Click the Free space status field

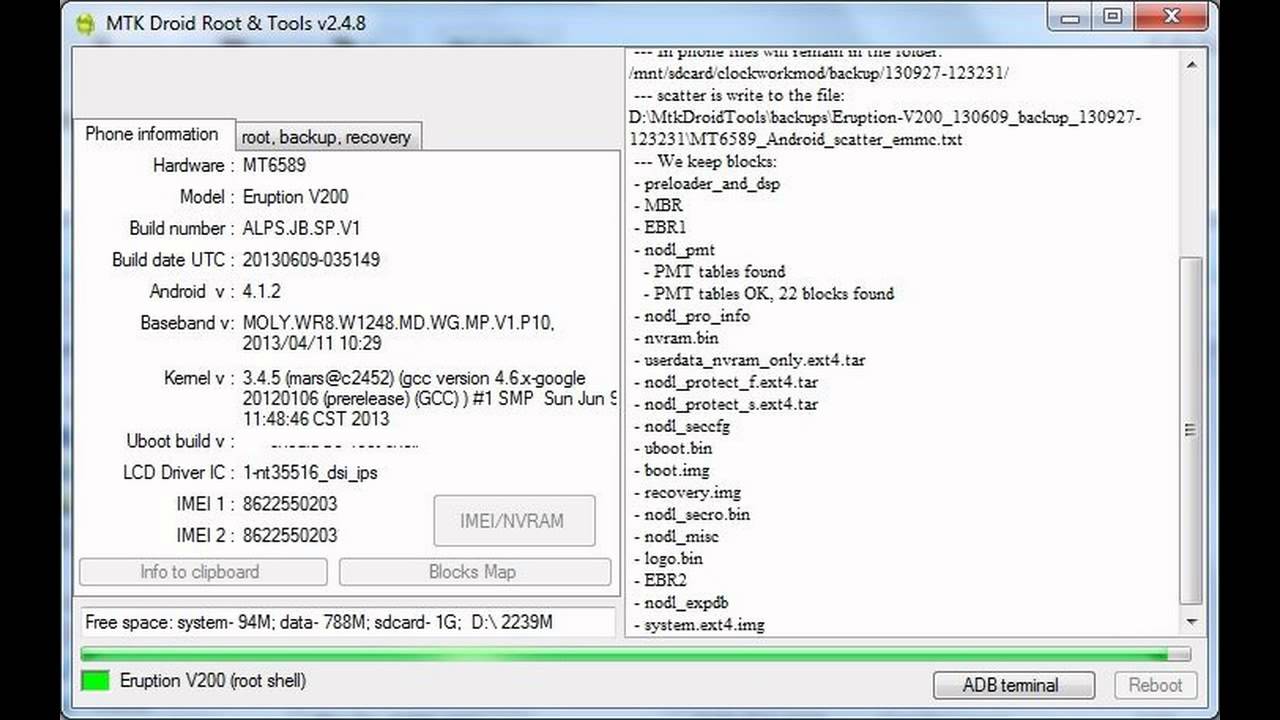[348, 622]
